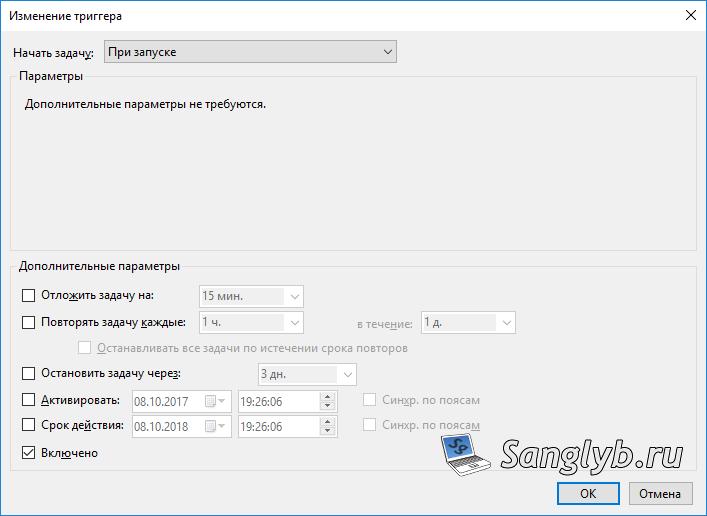Click the 'в течение:' label
This screenshot has width=707, height=516.
pyautogui.click(x=385, y=324)
